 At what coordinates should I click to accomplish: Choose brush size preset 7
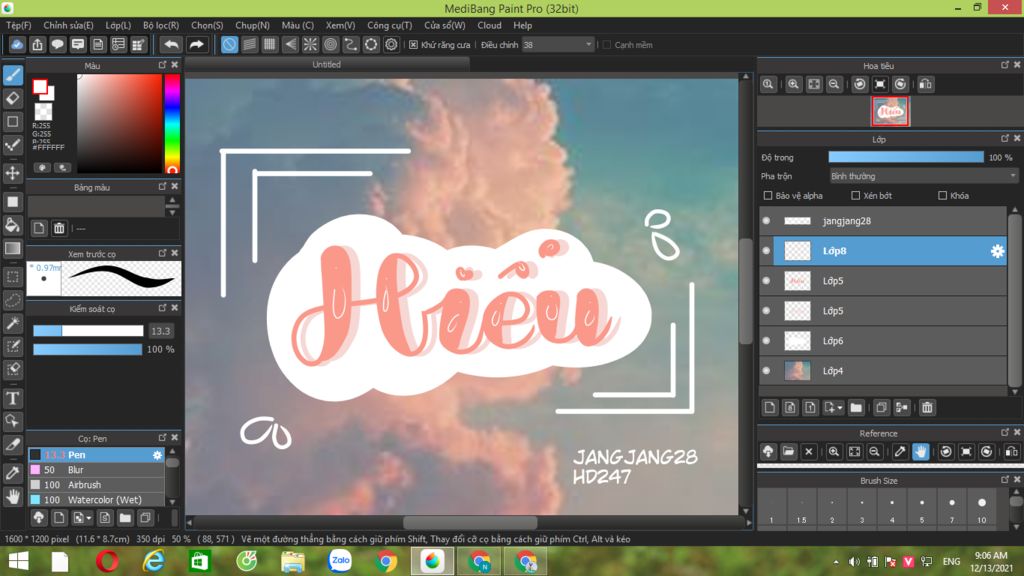pyautogui.click(x=952, y=509)
